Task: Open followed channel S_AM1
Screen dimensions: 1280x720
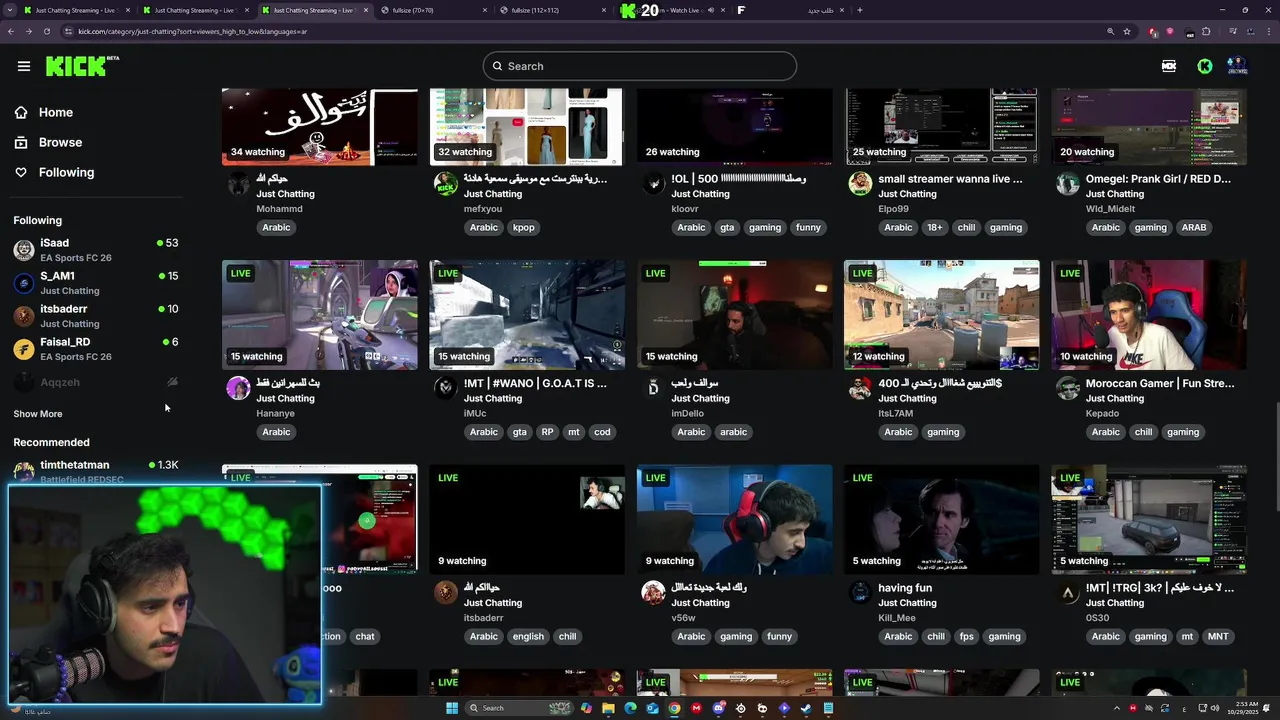Action: (x=96, y=283)
